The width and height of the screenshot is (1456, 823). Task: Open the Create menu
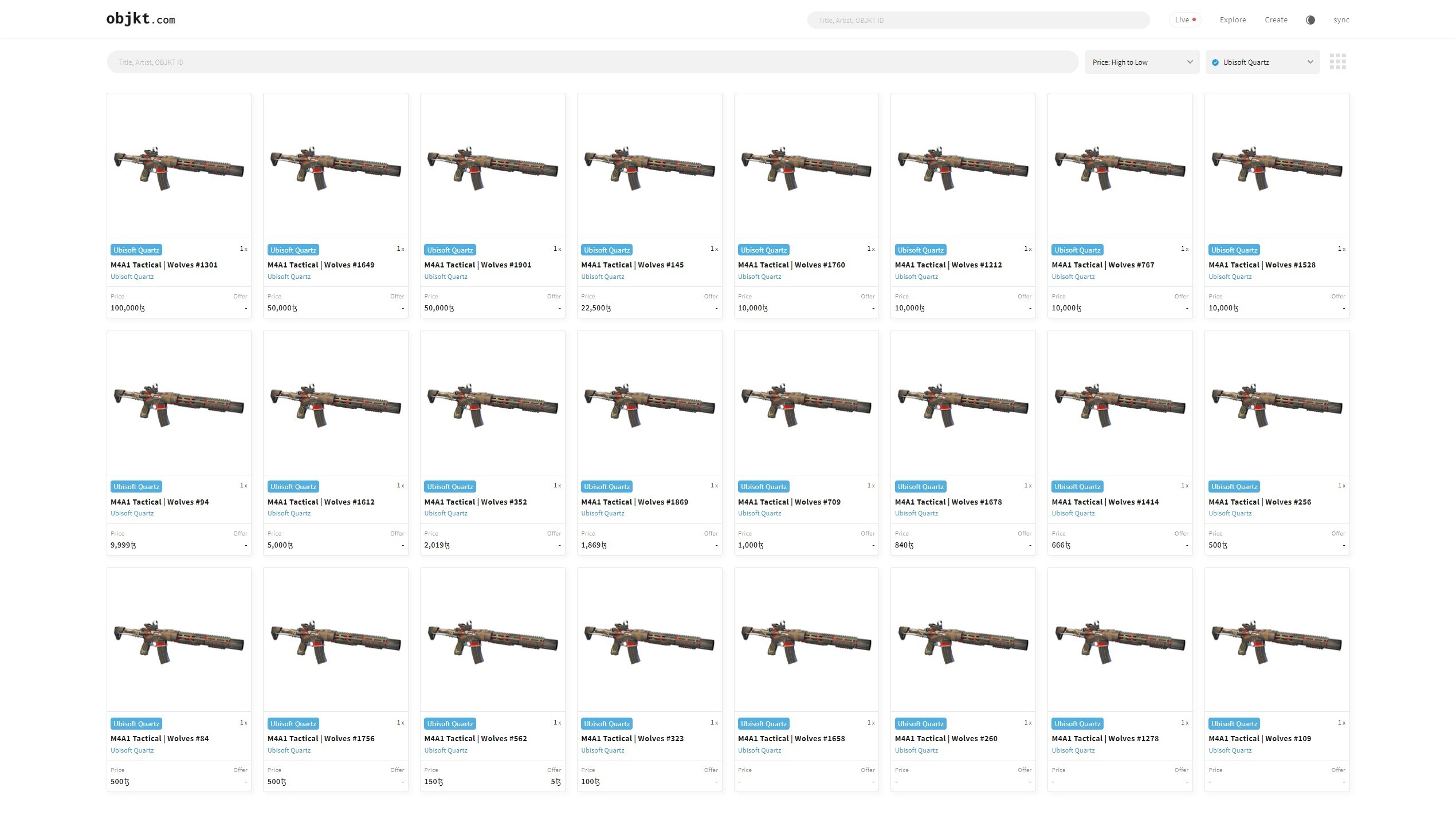coord(1276,20)
